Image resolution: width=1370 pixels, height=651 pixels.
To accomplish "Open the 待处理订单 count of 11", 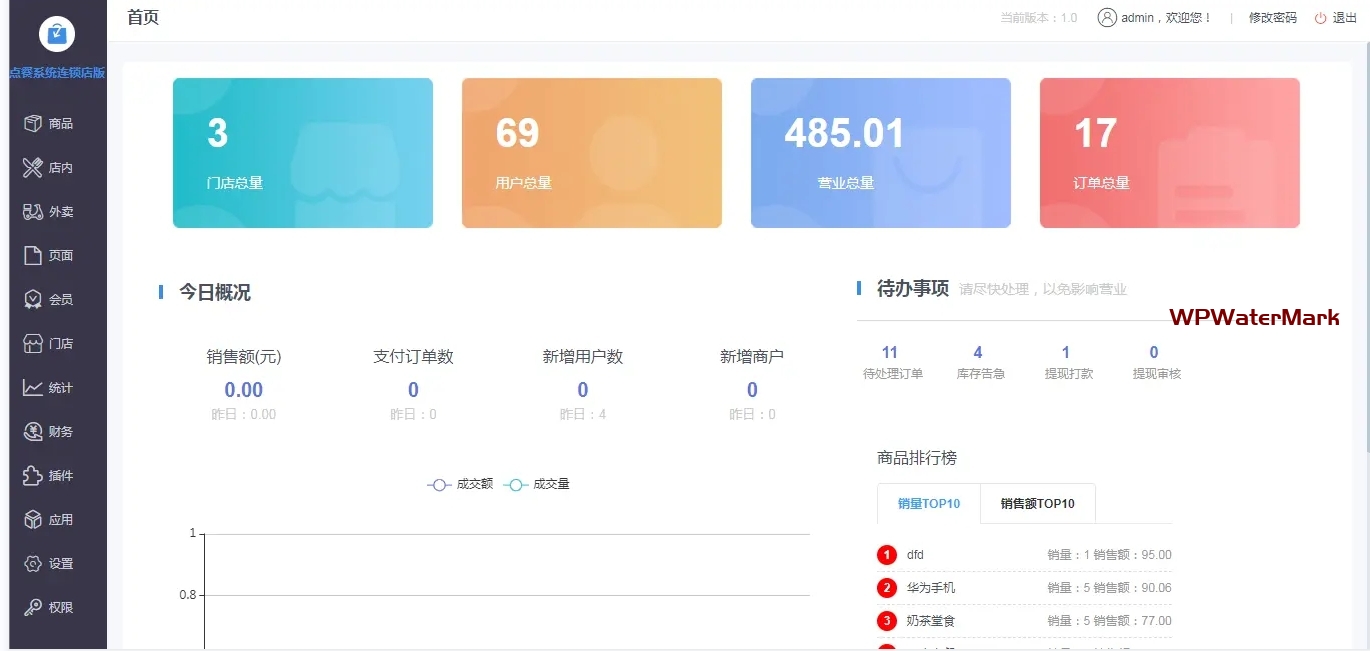I will [x=890, y=353].
